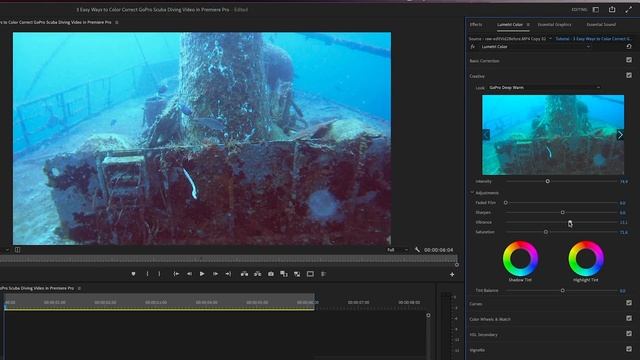Click the Sharpen slider handle
Image resolution: width=640 pixels, height=360 pixels.
pyautogui.click(x=563, y=212)
